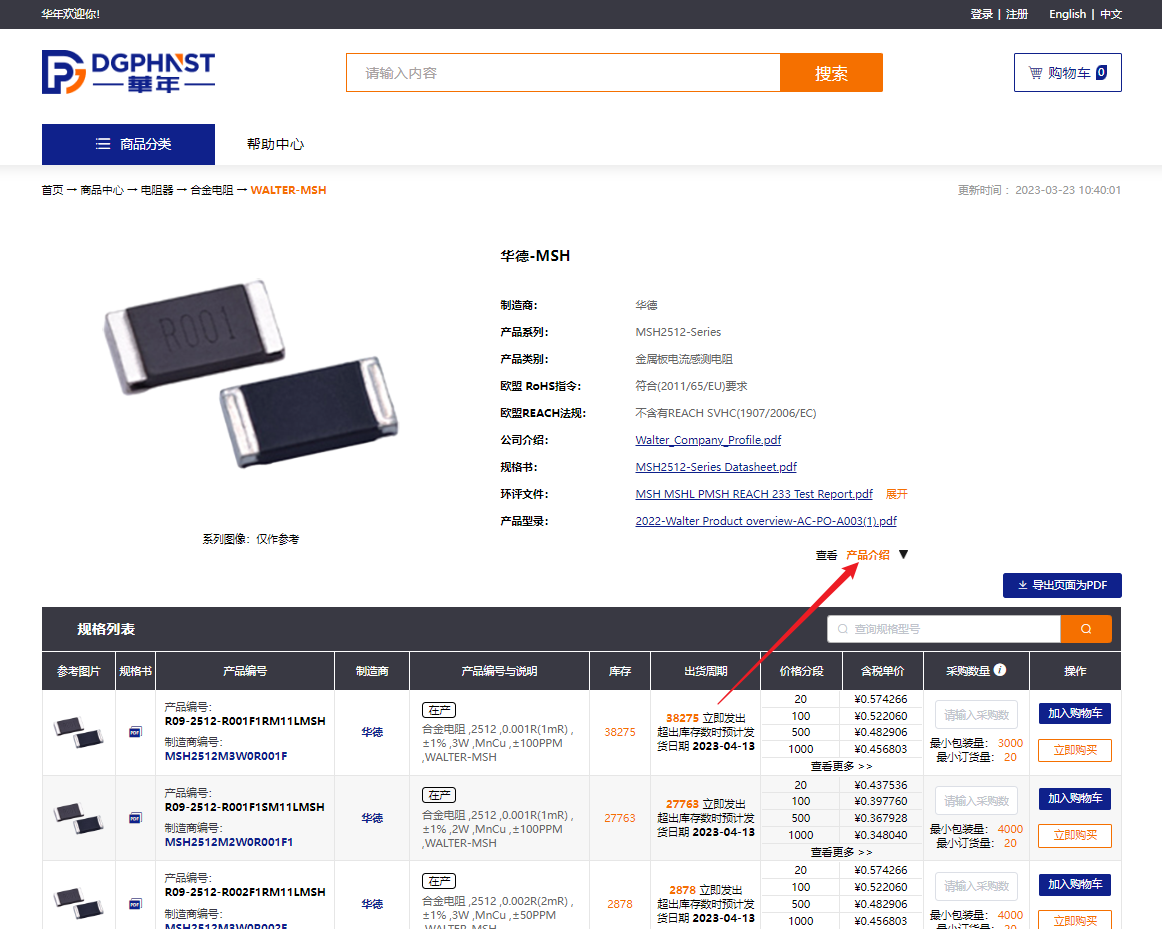
Task: Click 查看更多 under second row prices
Action: coord(841,852)
